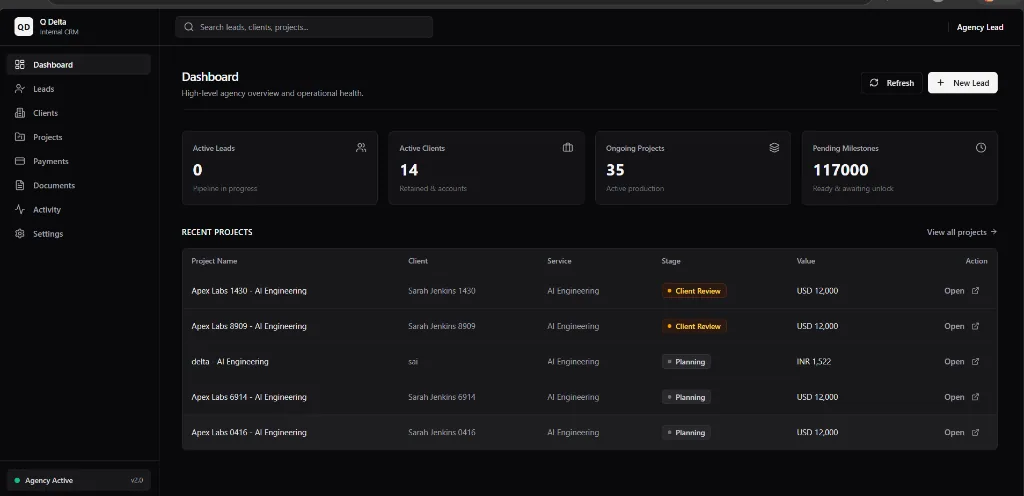Open the Dashboard menu item
The height and width of the screenshot is (496, 1024).
tap(78, 65)
